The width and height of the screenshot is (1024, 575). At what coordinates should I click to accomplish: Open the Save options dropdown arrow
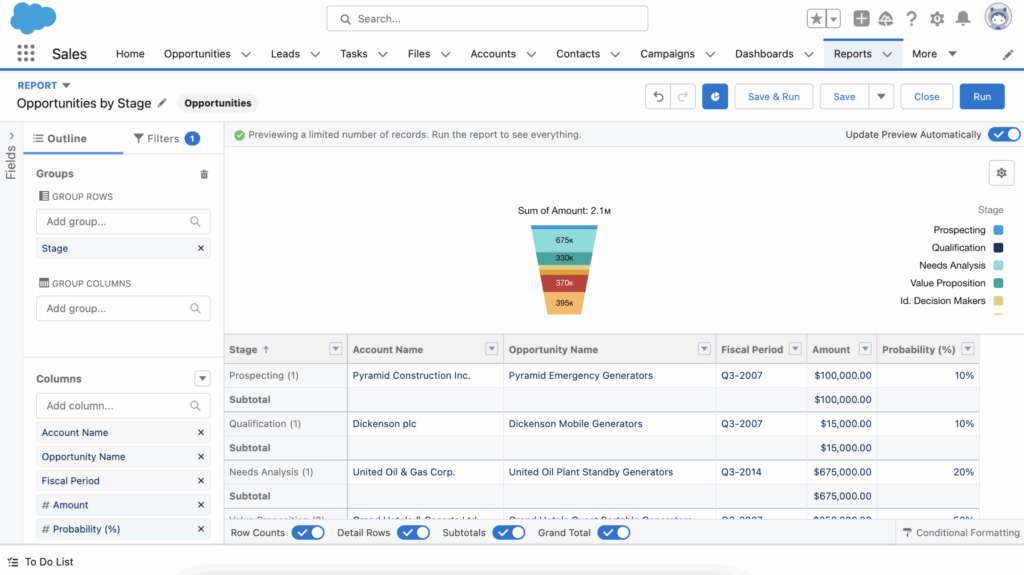tap(881, 97)
